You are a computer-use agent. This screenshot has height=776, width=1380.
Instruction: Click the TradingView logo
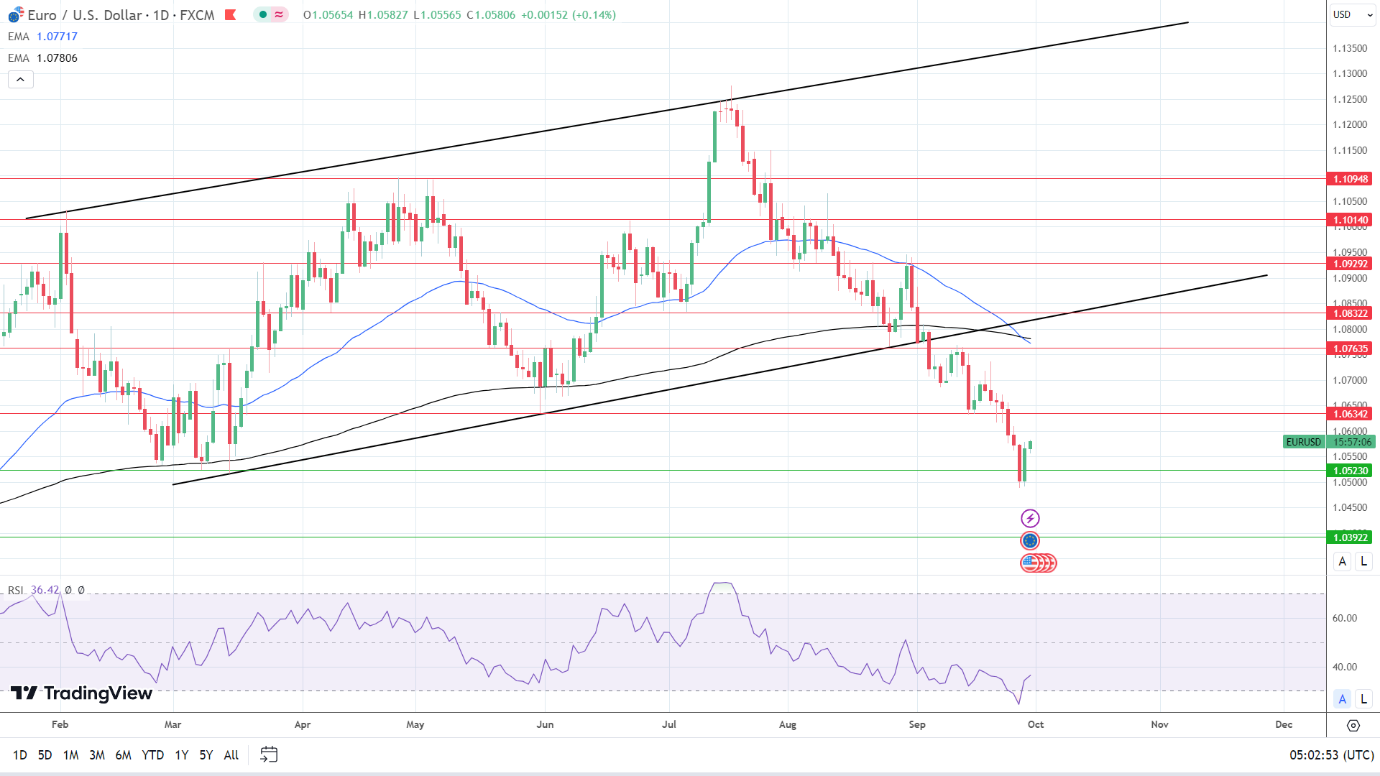tap(82, 693)
